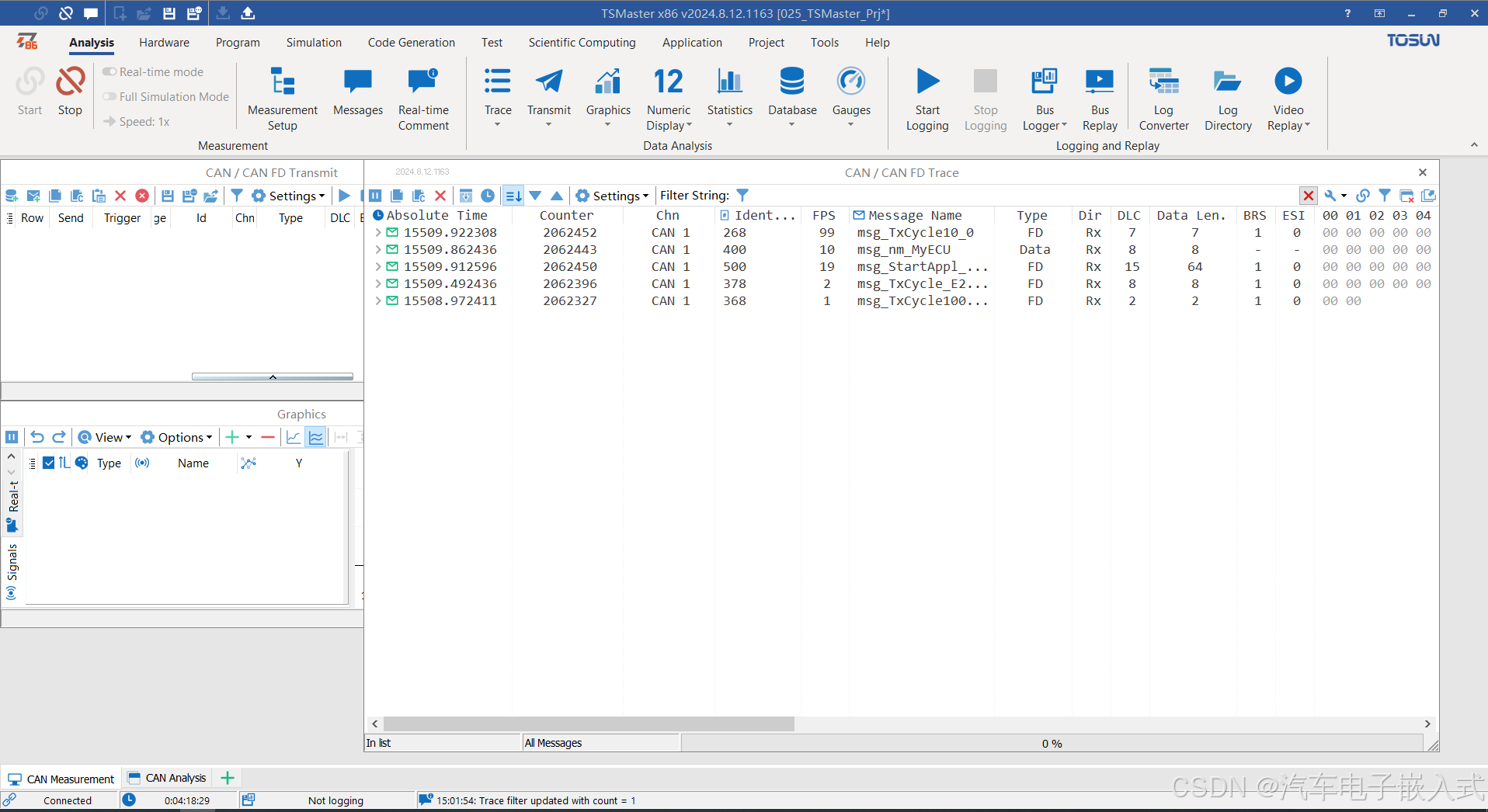Click the red circle delete-all icon in Transmit toolbar
The height and width of the screenshot is (812, 1488).
pos(142,196)
